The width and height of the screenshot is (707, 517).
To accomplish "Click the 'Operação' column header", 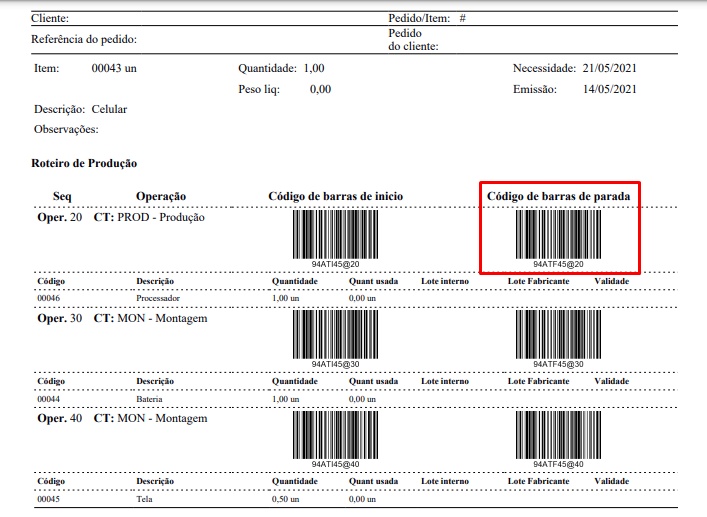I will pos(161,197).
